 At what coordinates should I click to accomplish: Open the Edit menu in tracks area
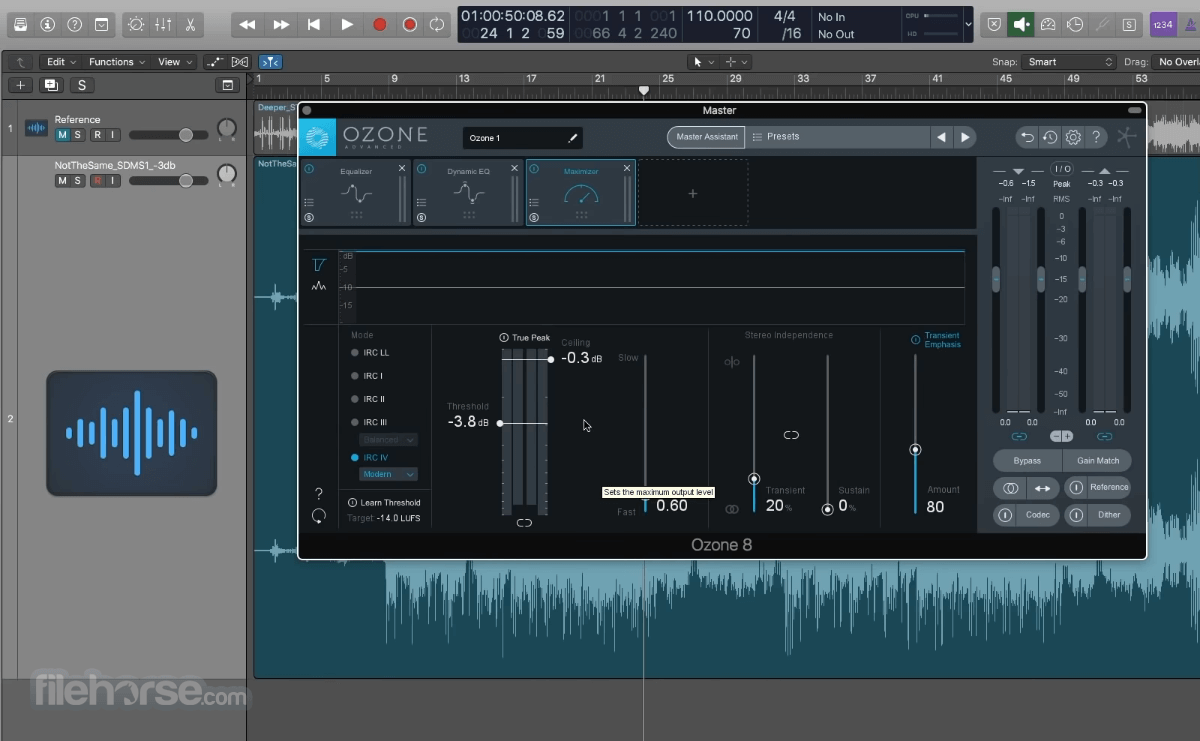61,62
